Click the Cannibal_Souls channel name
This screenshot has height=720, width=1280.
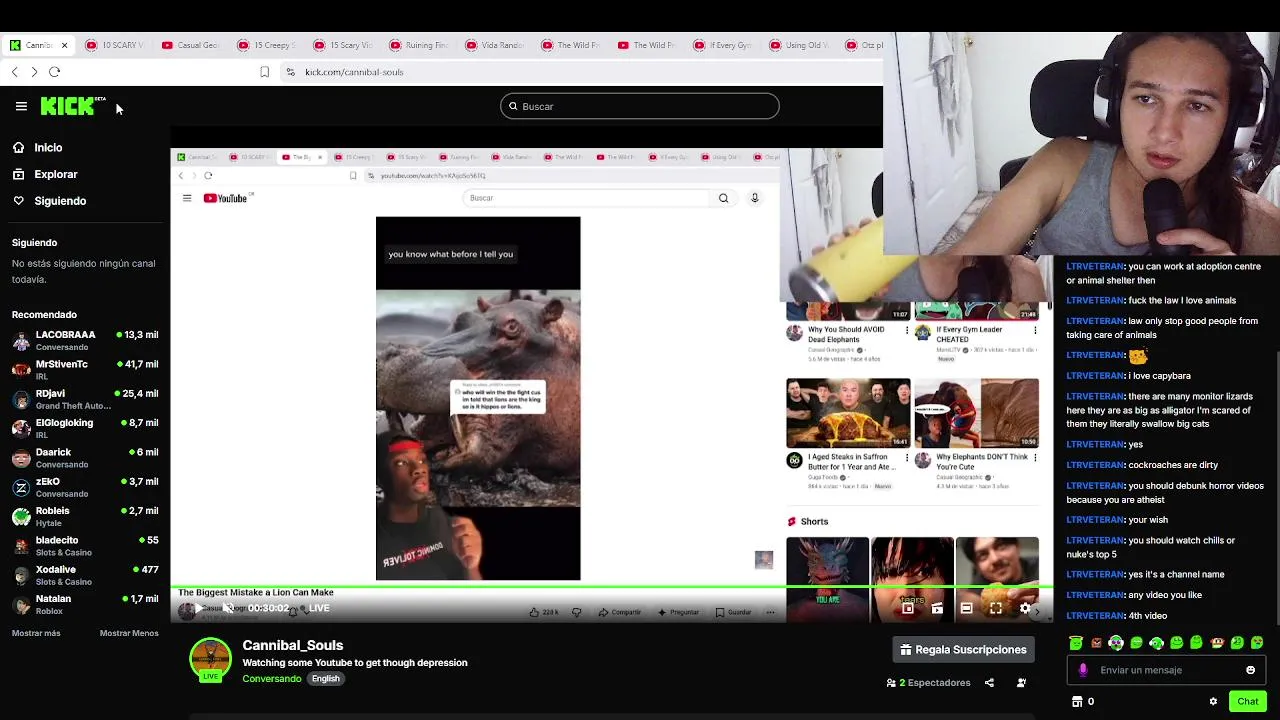[x=292, y=645]
